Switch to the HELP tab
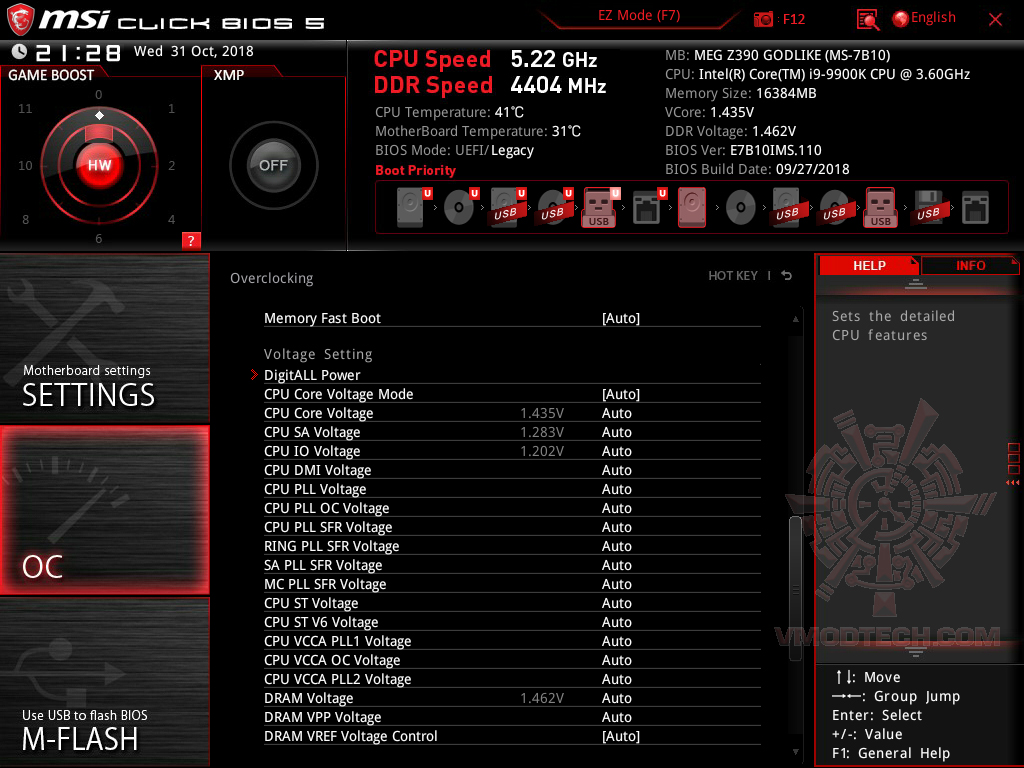The height and width of the screenshot is (768, 1024). (869, 265)
